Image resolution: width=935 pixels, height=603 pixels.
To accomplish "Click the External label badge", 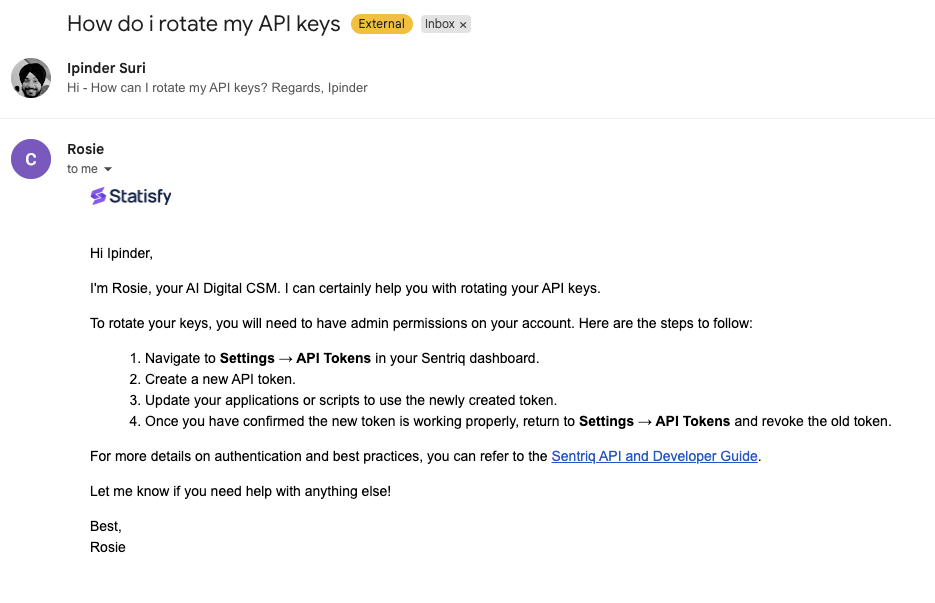I will tap(382, 24).
